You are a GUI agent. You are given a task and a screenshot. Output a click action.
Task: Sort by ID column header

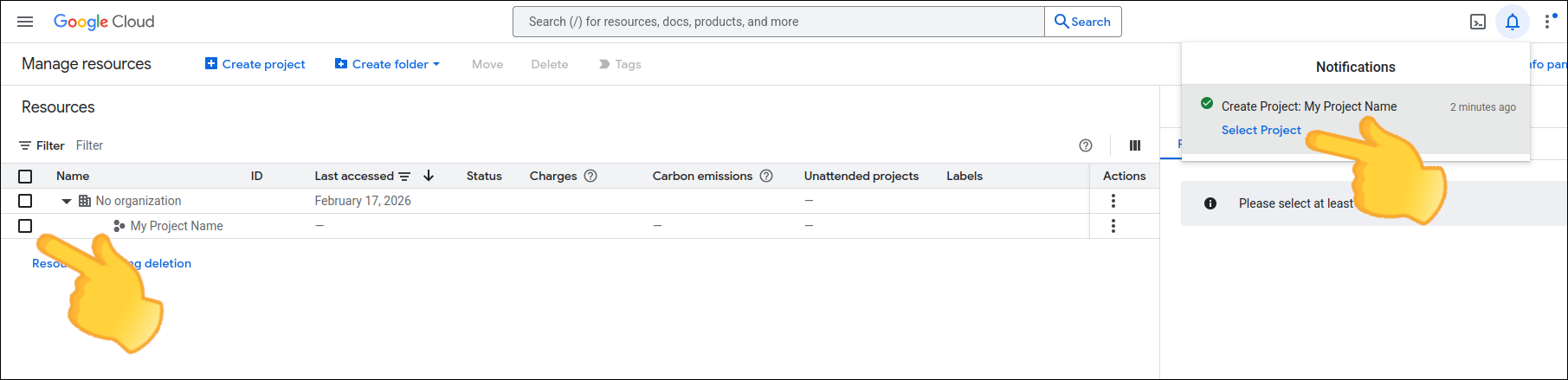tap(256, 176)
